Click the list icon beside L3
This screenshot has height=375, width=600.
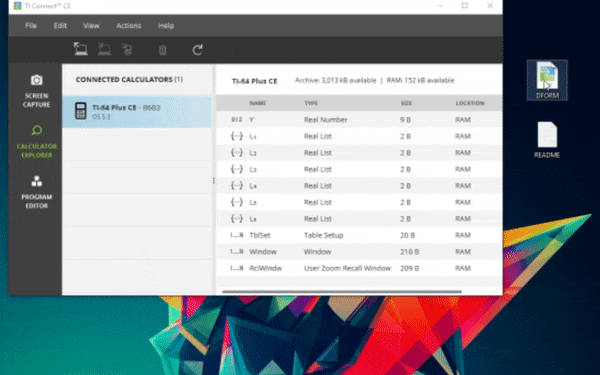pos(237,169)
